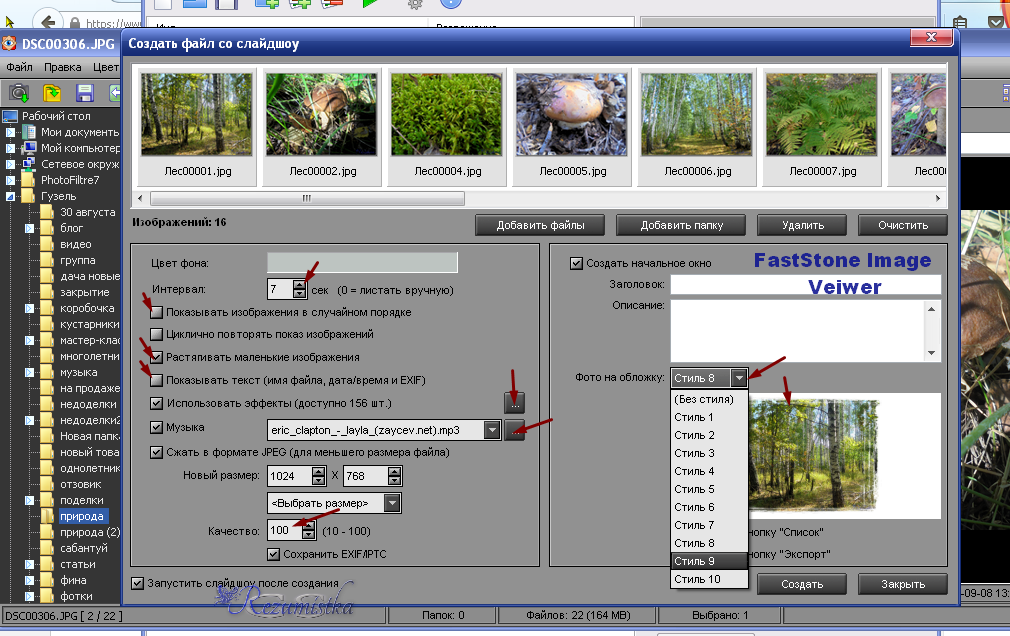Screen dimensions: 1010x636
Task: Click right arrow of thumbnail strip scrollbar
Action: (x=938, y=198)
